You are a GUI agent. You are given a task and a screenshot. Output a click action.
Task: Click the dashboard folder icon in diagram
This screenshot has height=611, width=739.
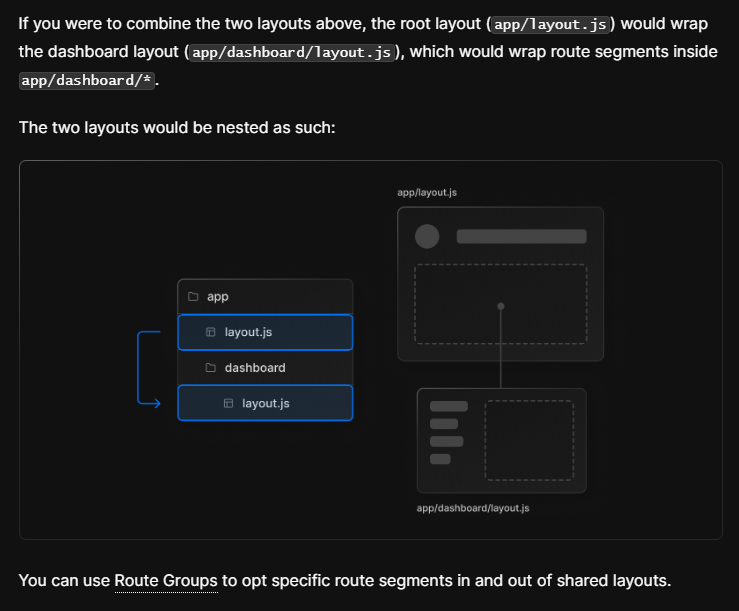211,367
